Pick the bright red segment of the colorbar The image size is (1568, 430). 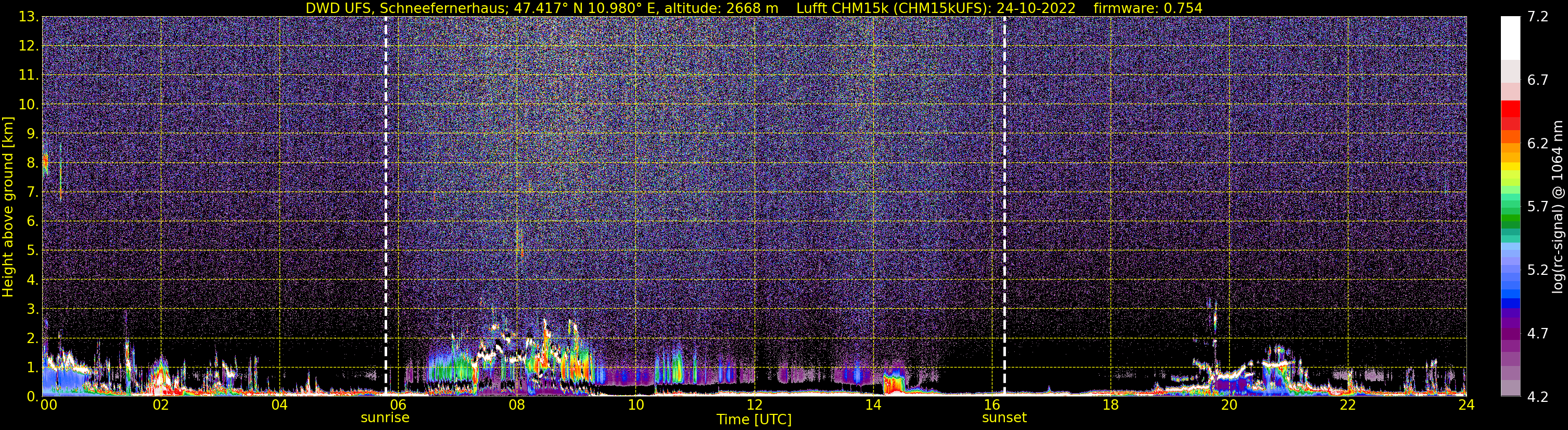(1510, 108)
